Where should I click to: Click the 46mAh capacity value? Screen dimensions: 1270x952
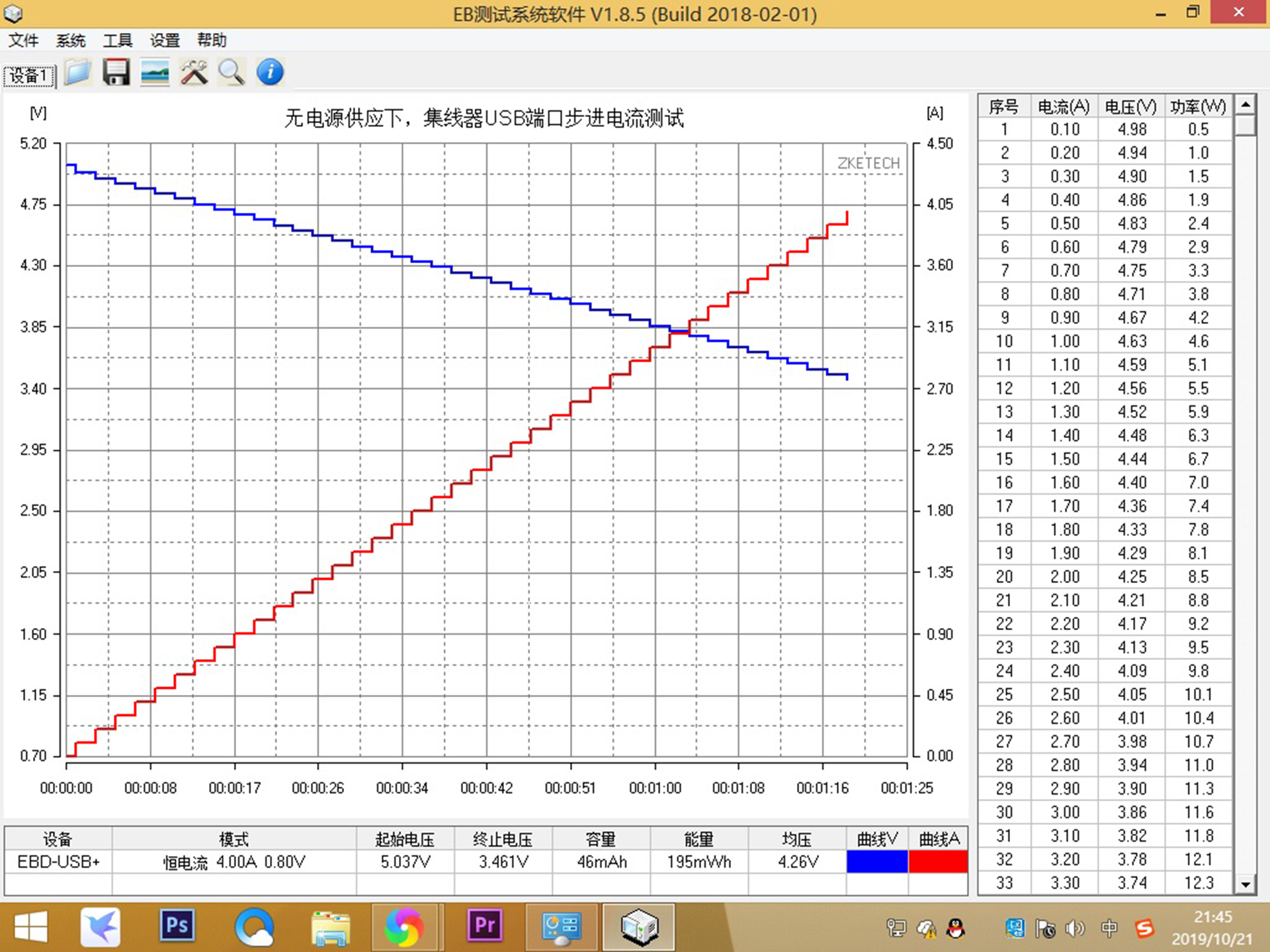point(601,862)
